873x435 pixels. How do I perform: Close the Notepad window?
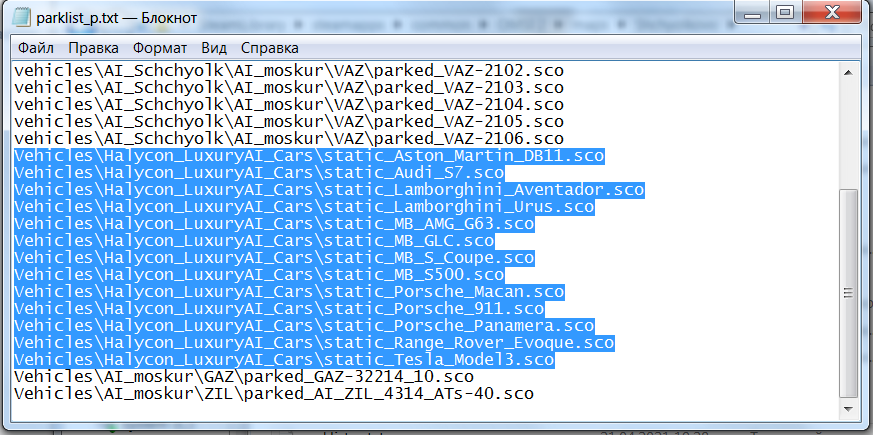[831, 12]
